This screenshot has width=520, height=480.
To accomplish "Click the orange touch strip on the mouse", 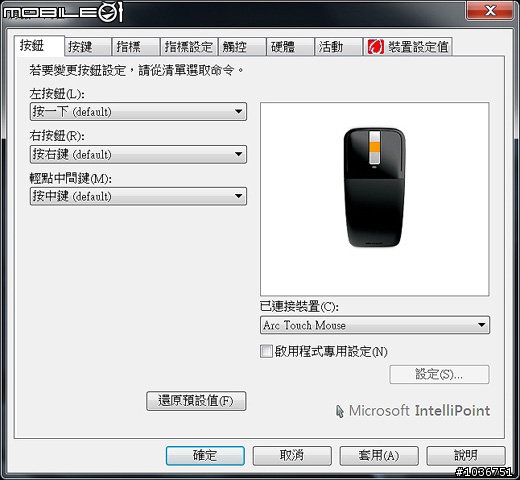I will tap(375, 147).
